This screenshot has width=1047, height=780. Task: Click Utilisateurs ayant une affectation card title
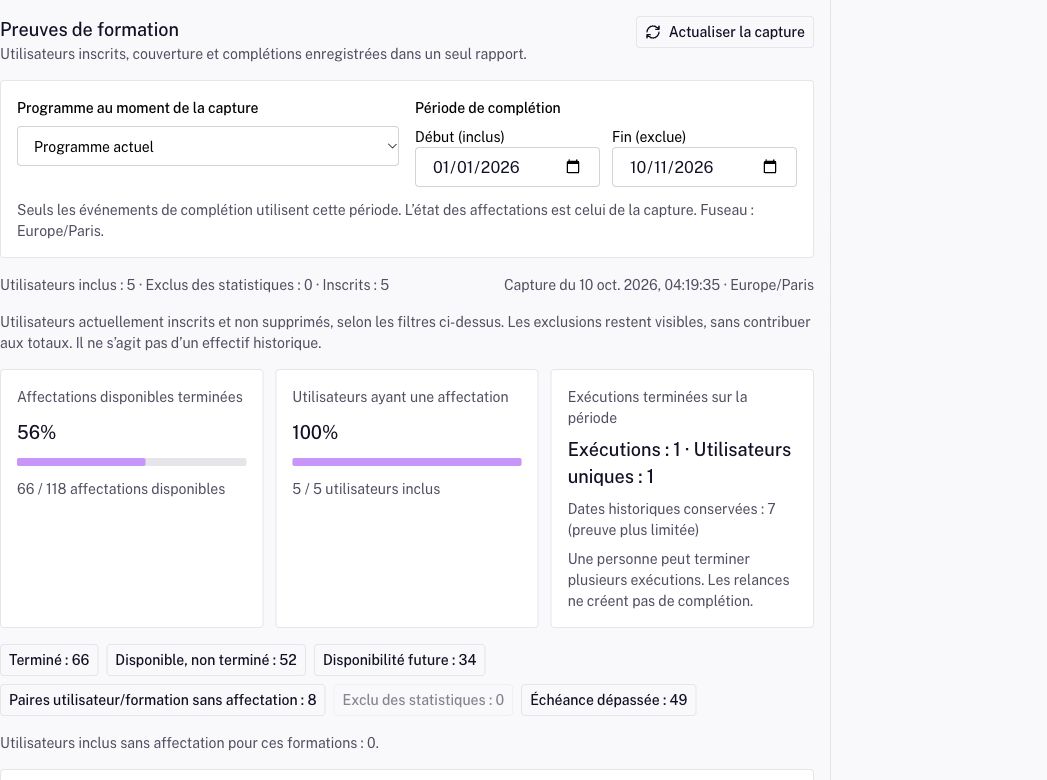400,397
